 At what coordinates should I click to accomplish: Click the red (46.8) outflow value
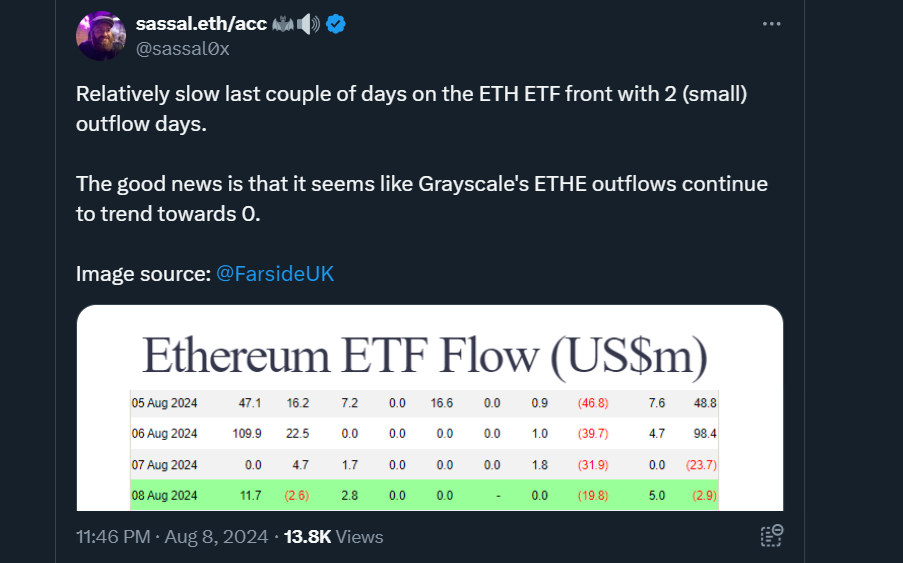pos(593,403)
